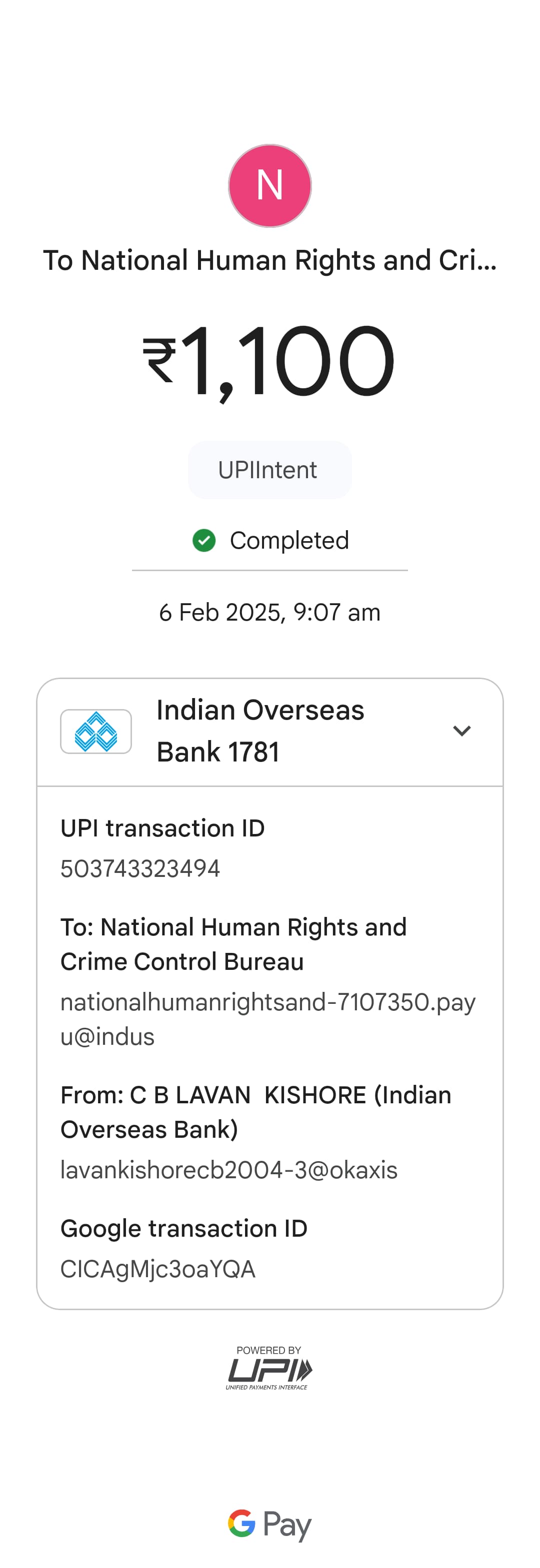
Task: Click the Google transaction ID label
Action: (x=184, y=1228)
